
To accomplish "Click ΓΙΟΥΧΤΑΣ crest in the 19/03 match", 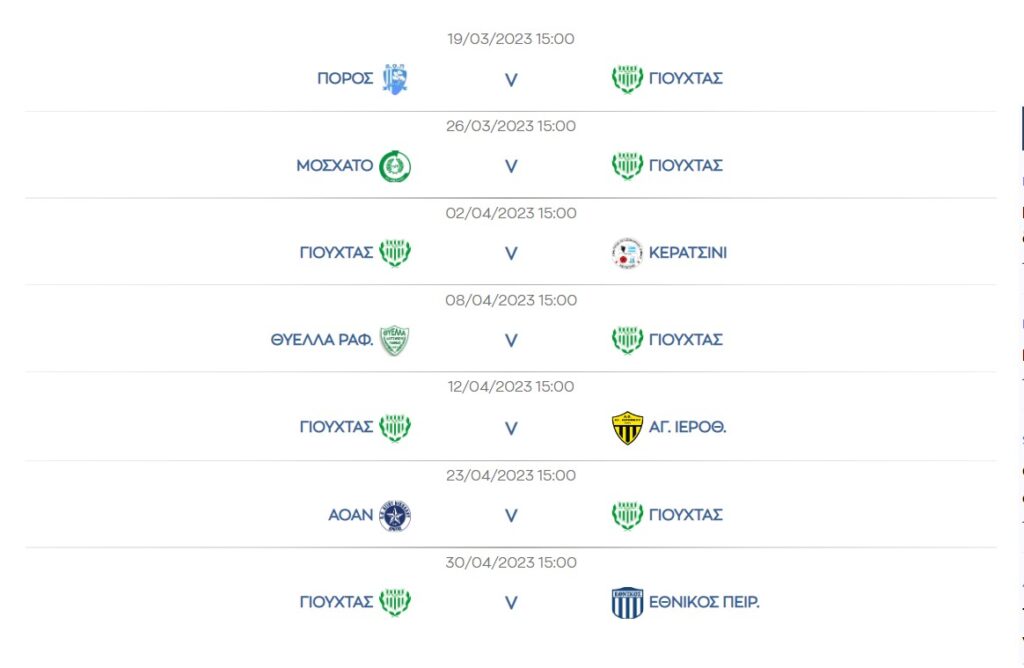I will [x=627, y=79].
